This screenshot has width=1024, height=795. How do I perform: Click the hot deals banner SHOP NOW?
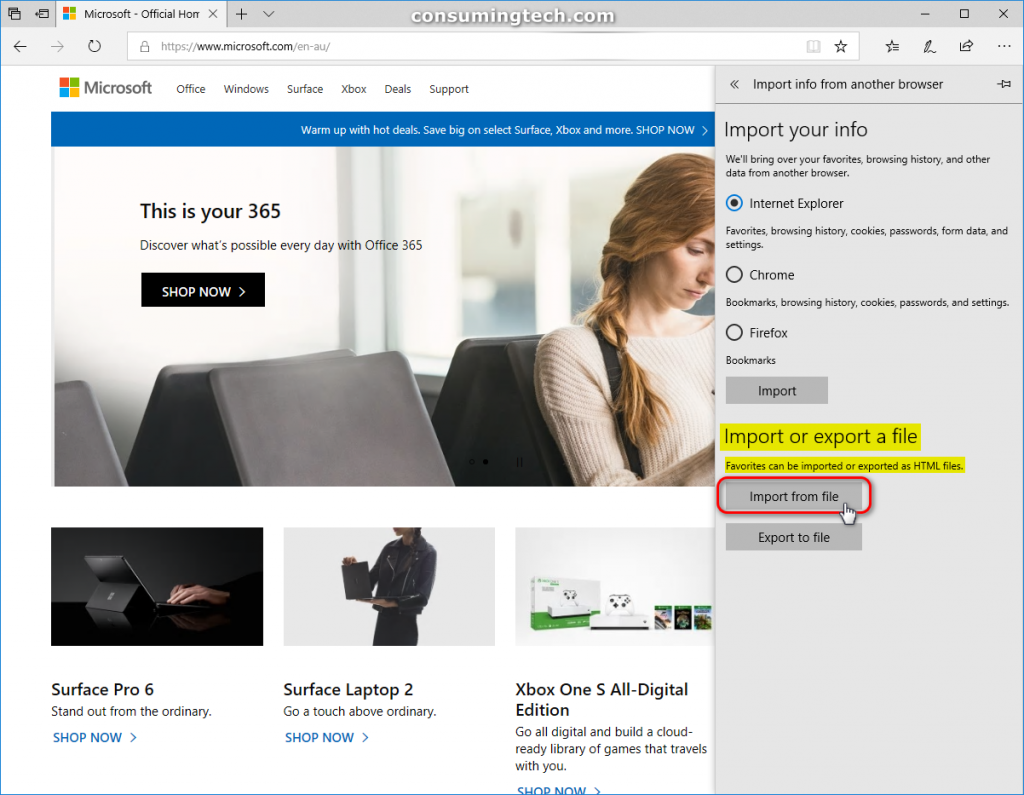[671, 130]
